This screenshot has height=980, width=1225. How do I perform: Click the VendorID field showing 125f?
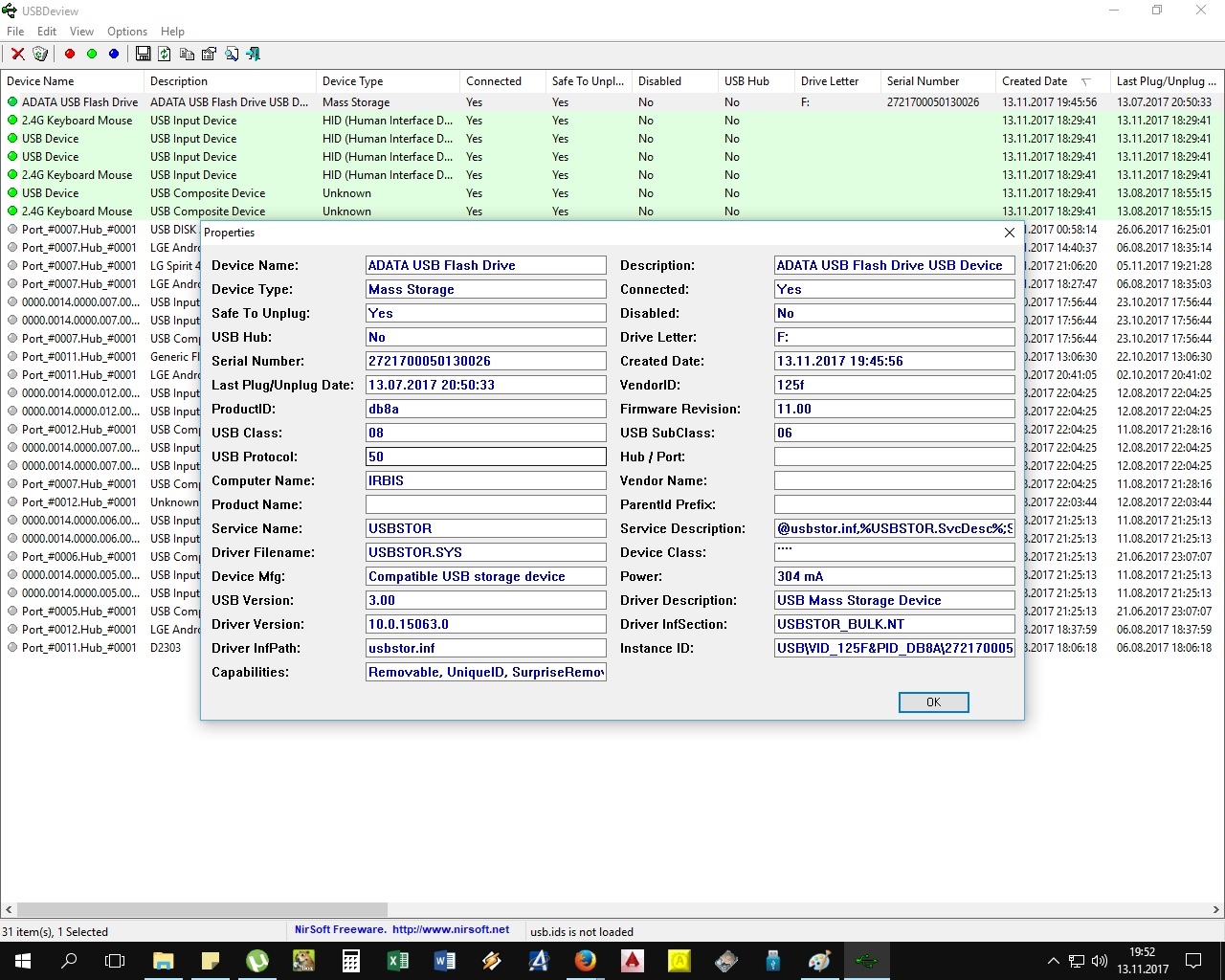[895, 385]
